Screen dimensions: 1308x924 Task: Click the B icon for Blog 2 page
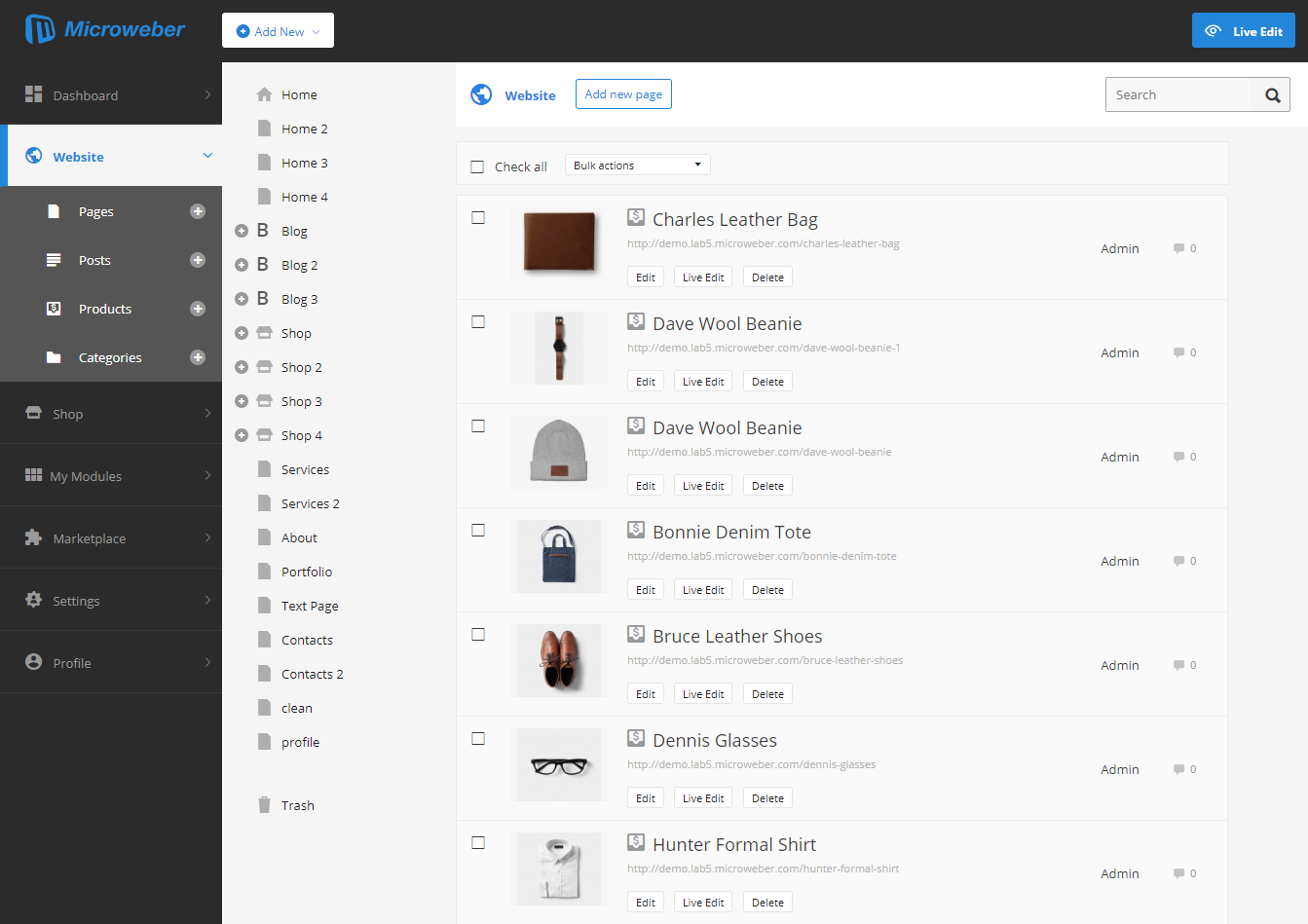point(262,264)
